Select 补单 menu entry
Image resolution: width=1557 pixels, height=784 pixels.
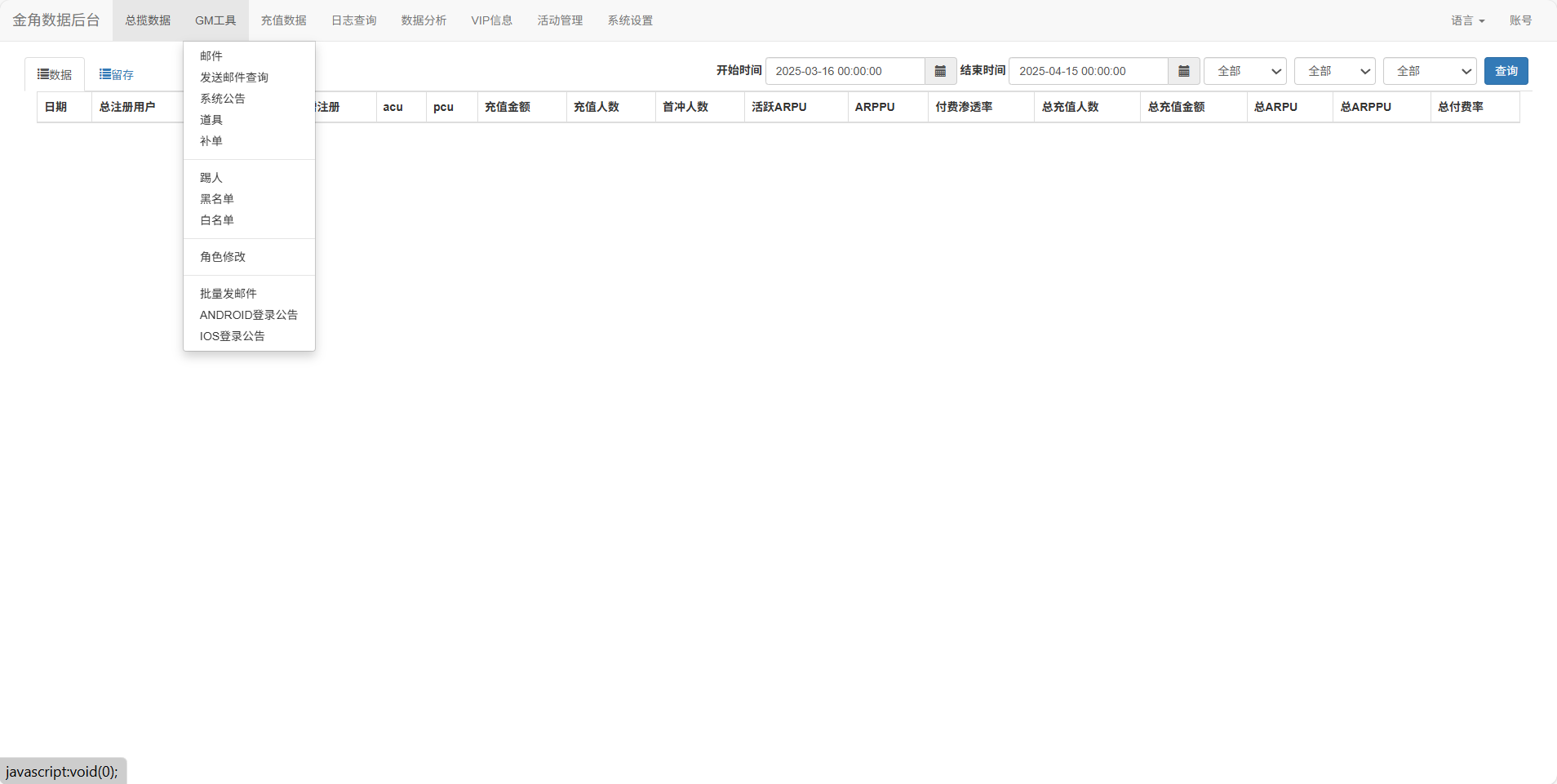click(249, 140)
